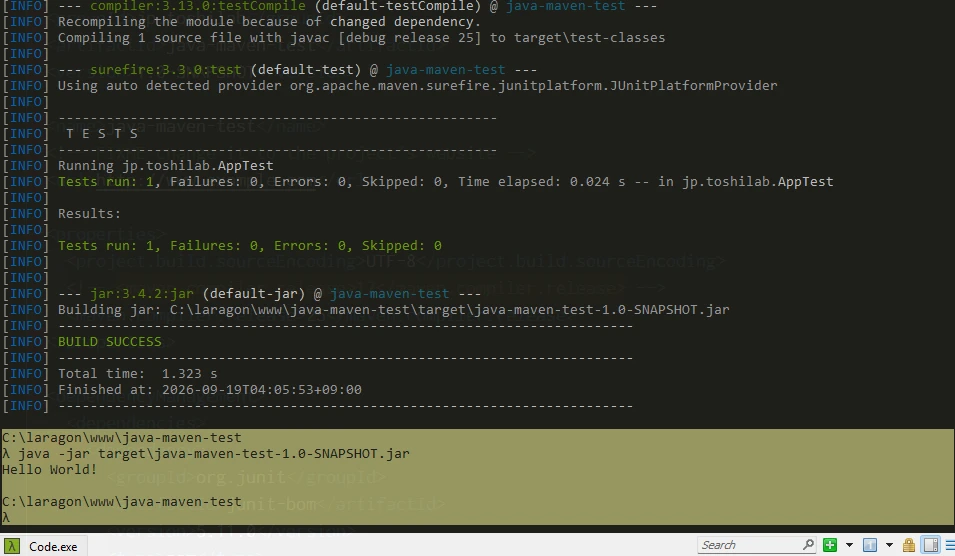955x556 pixels.
Task: Select the Code.exe console tab
Action: 44,546
